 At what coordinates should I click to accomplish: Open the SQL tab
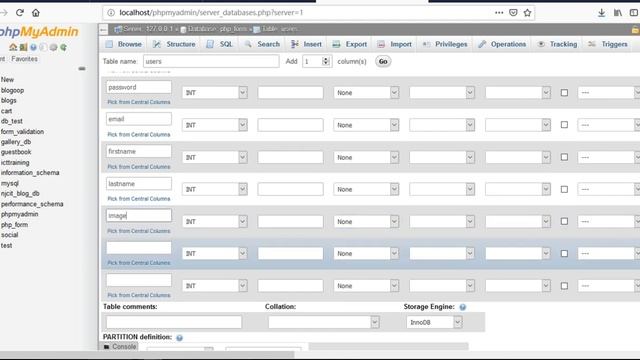(x=220, y=44)
